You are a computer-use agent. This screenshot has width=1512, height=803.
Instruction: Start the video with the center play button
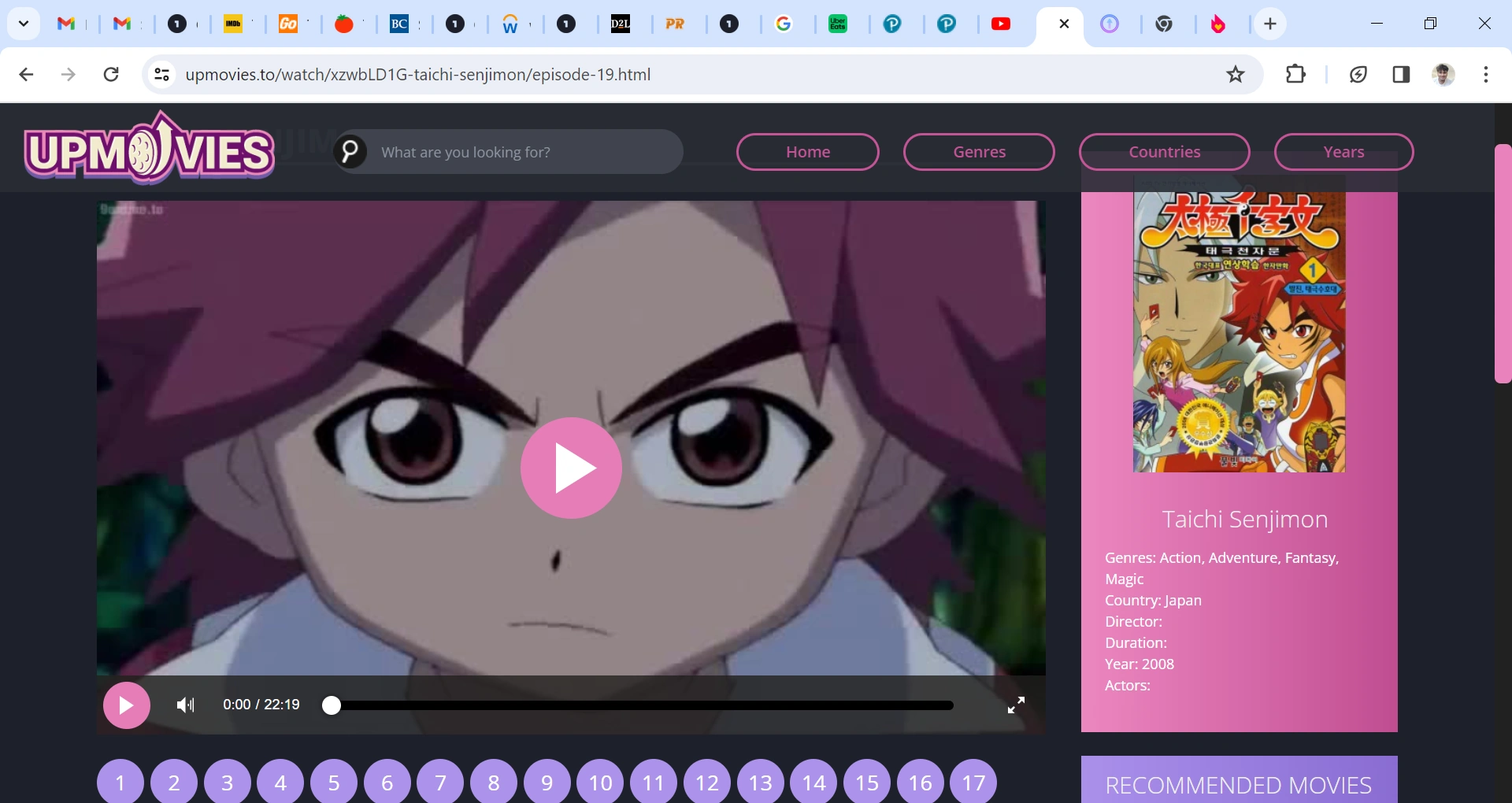pyautogui.click(x=571, y=468)
